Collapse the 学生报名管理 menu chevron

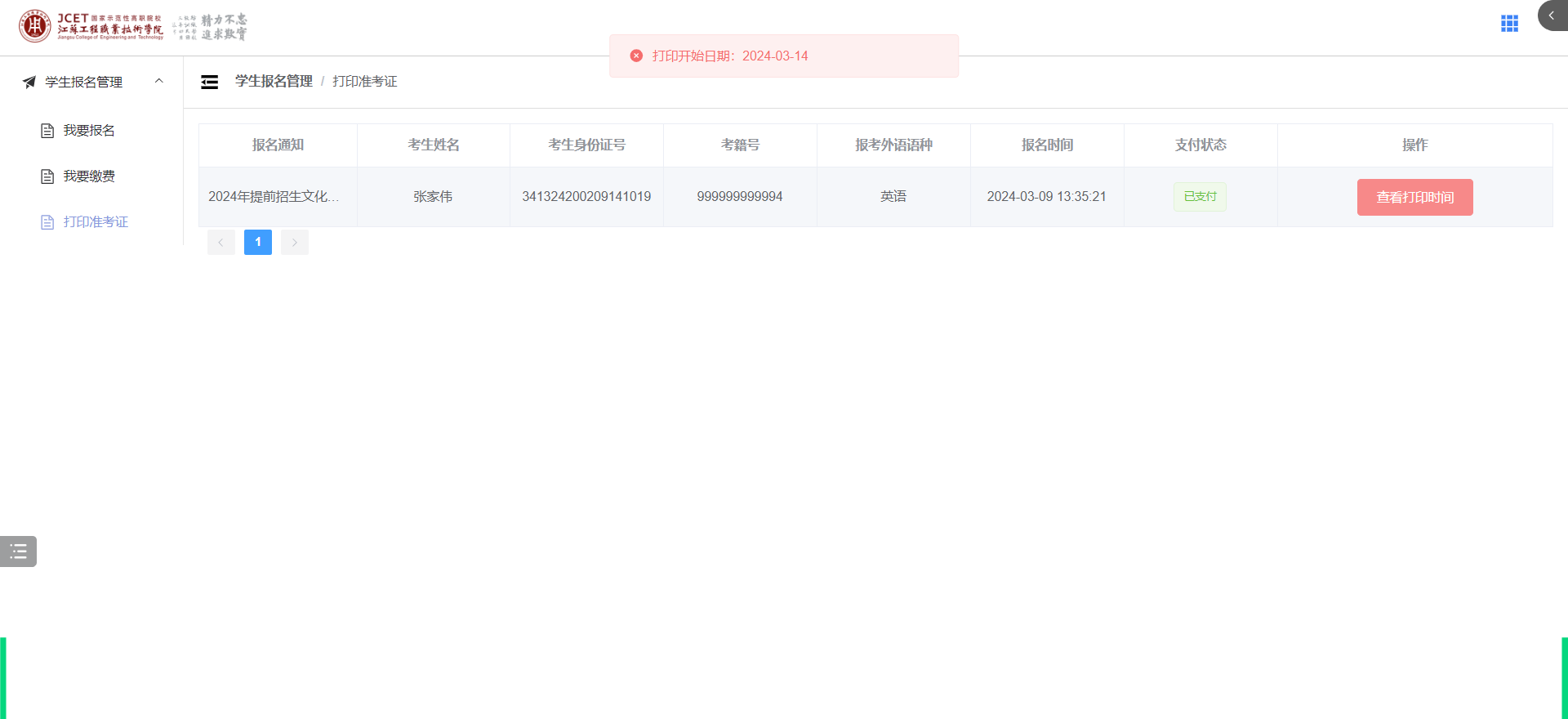pos(159,81)
